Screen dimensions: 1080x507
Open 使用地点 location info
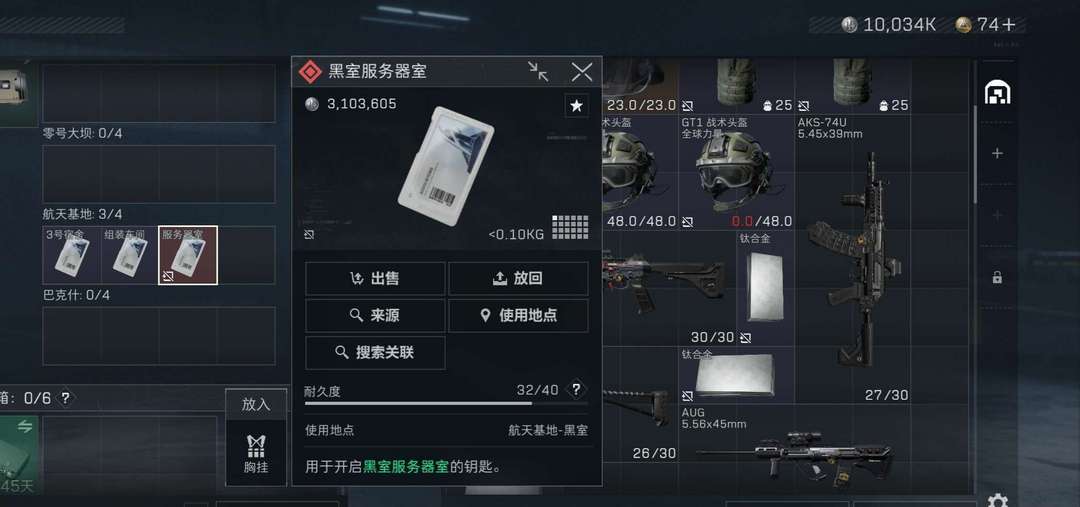(x=519, y=315)
